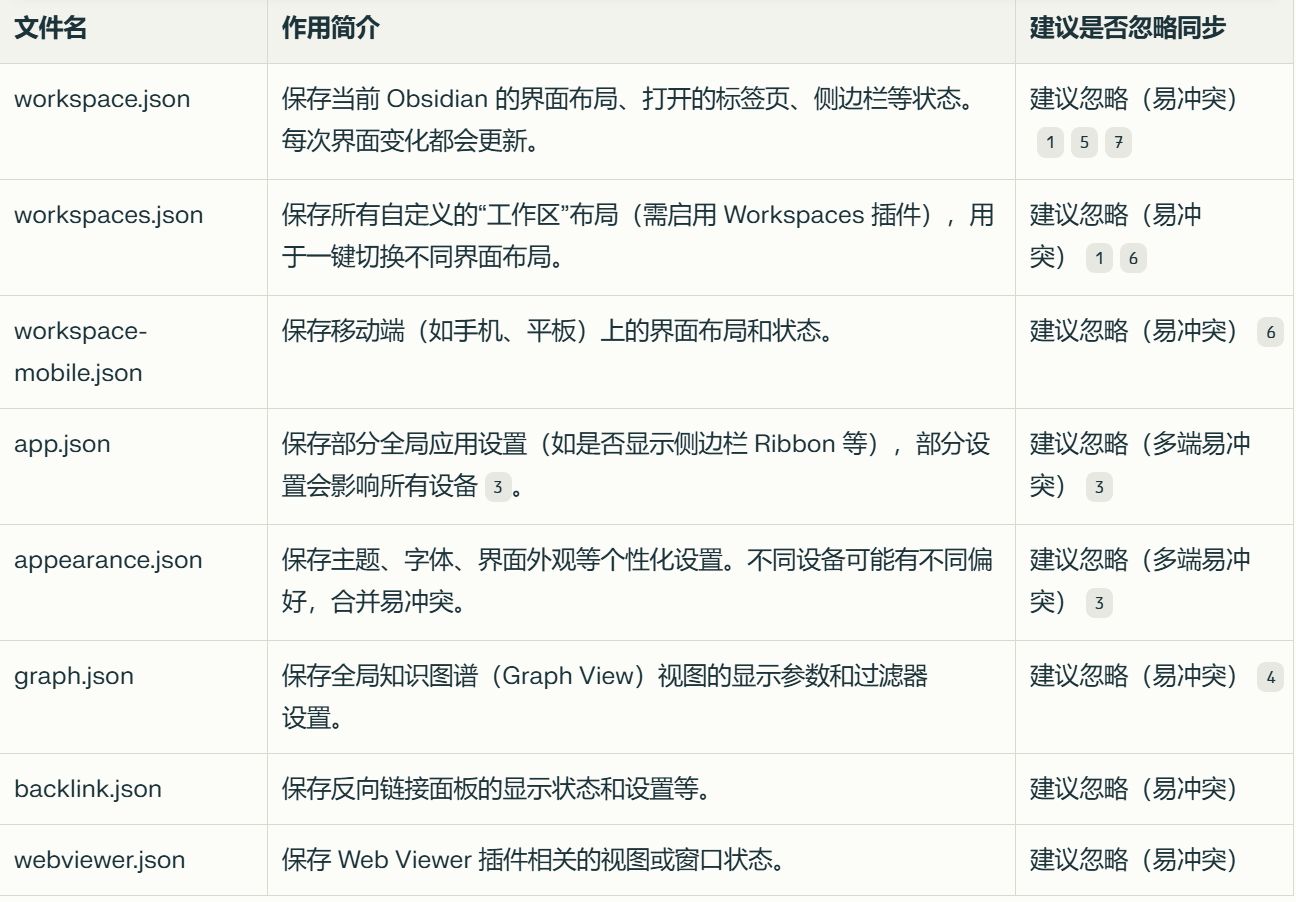The height and width of the screenshot is (902, 1296).
Task: Open citation 6 in the workspace-mobile.json row
Action: 1271,333
